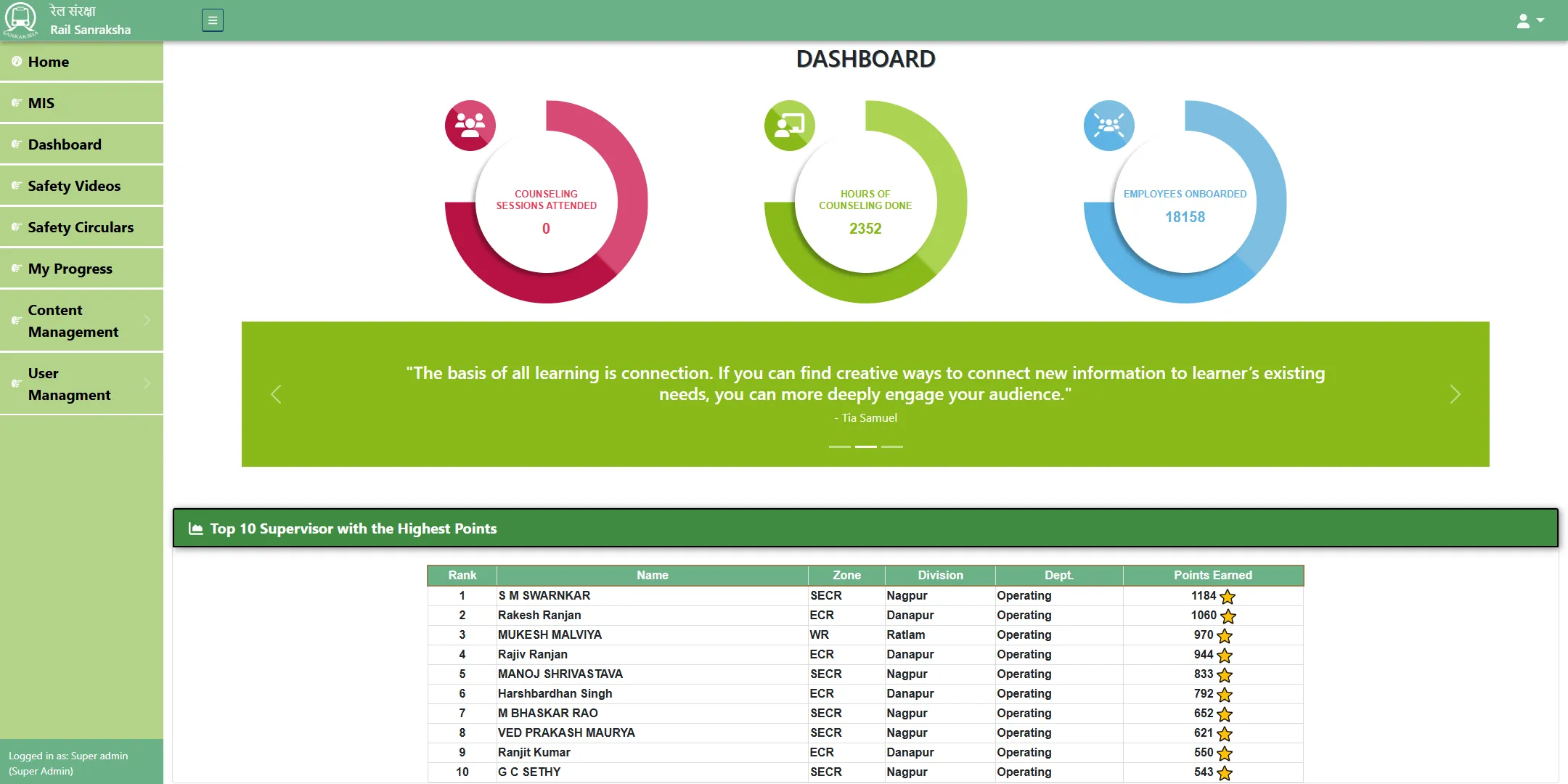
Task: Click the Rail Sanraksha train logo
Action: 20,20
